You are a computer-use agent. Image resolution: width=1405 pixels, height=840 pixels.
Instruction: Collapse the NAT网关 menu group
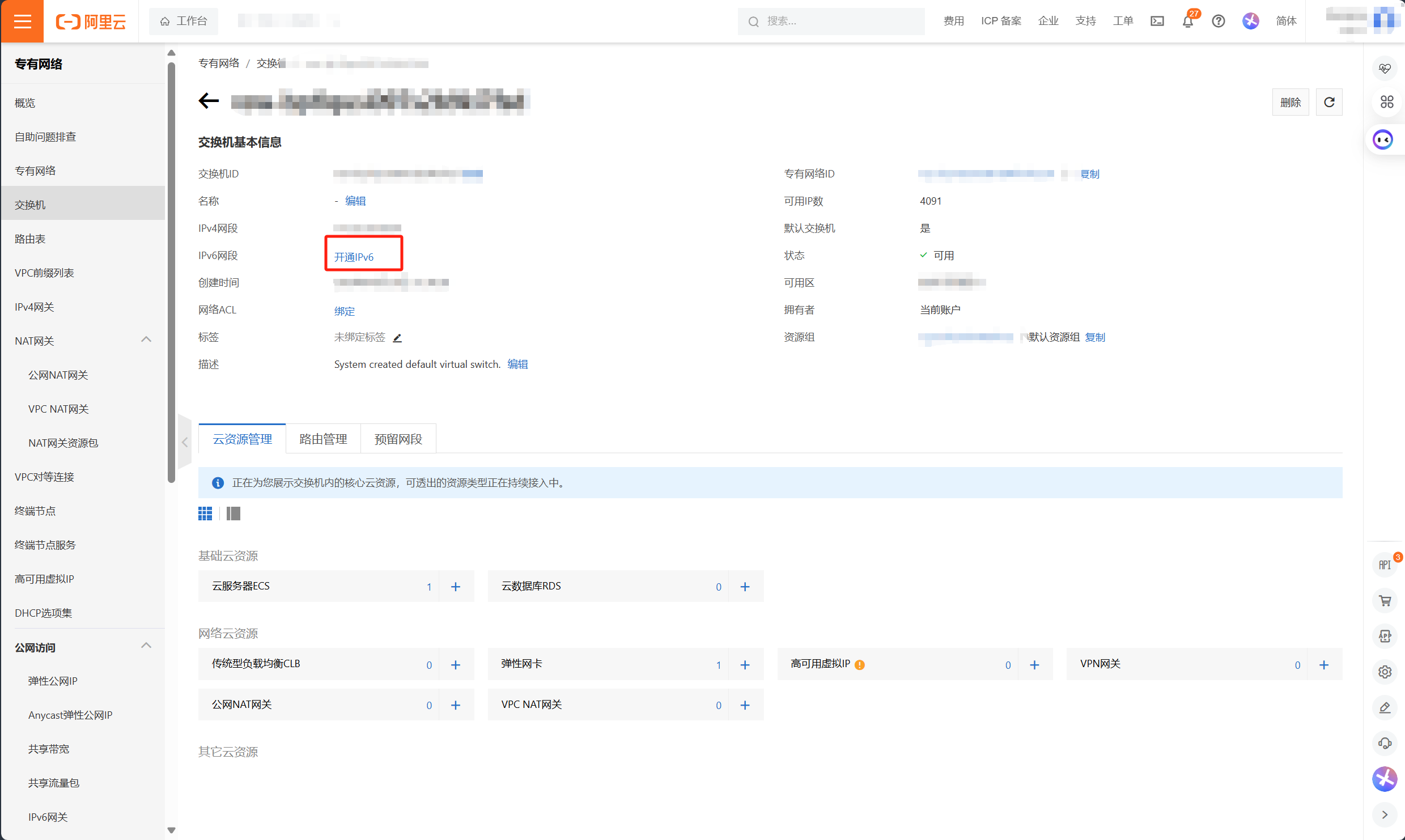146,340
